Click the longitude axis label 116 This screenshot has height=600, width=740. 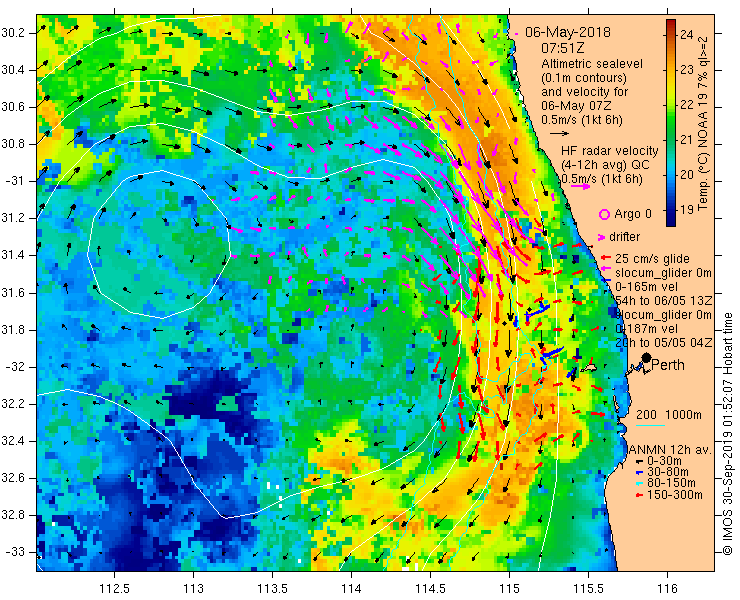pyautogui.click(x=667, y=588)
